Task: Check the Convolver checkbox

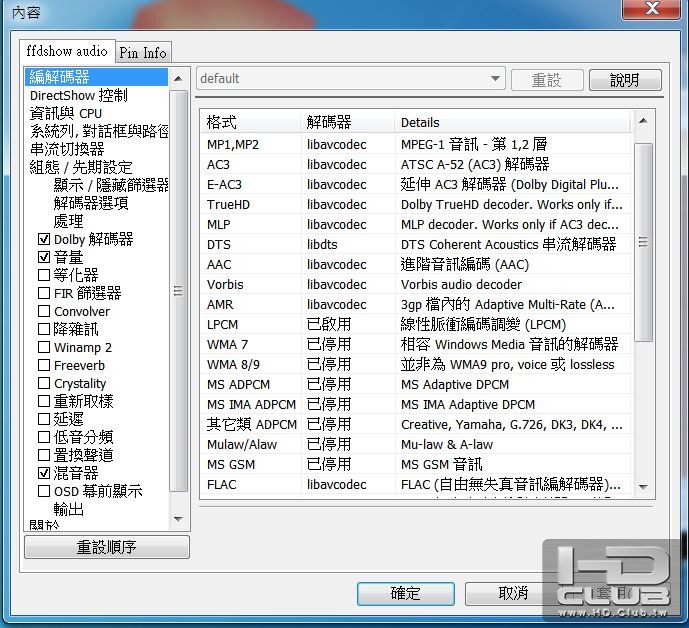Action: tap(44, 311)
